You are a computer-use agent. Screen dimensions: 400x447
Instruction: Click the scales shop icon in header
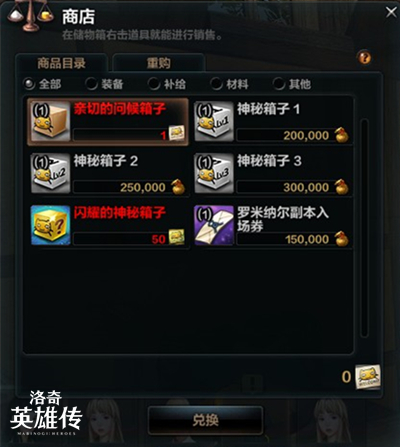(x=30, y=16)
